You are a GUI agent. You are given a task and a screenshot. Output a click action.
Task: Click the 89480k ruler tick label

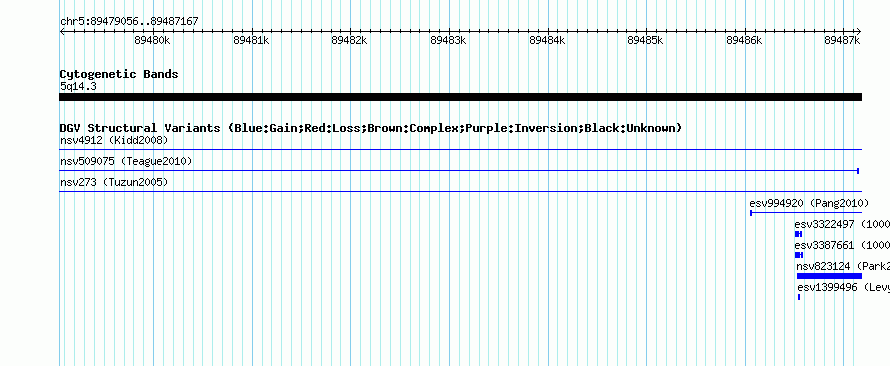[x=152, y=40]
